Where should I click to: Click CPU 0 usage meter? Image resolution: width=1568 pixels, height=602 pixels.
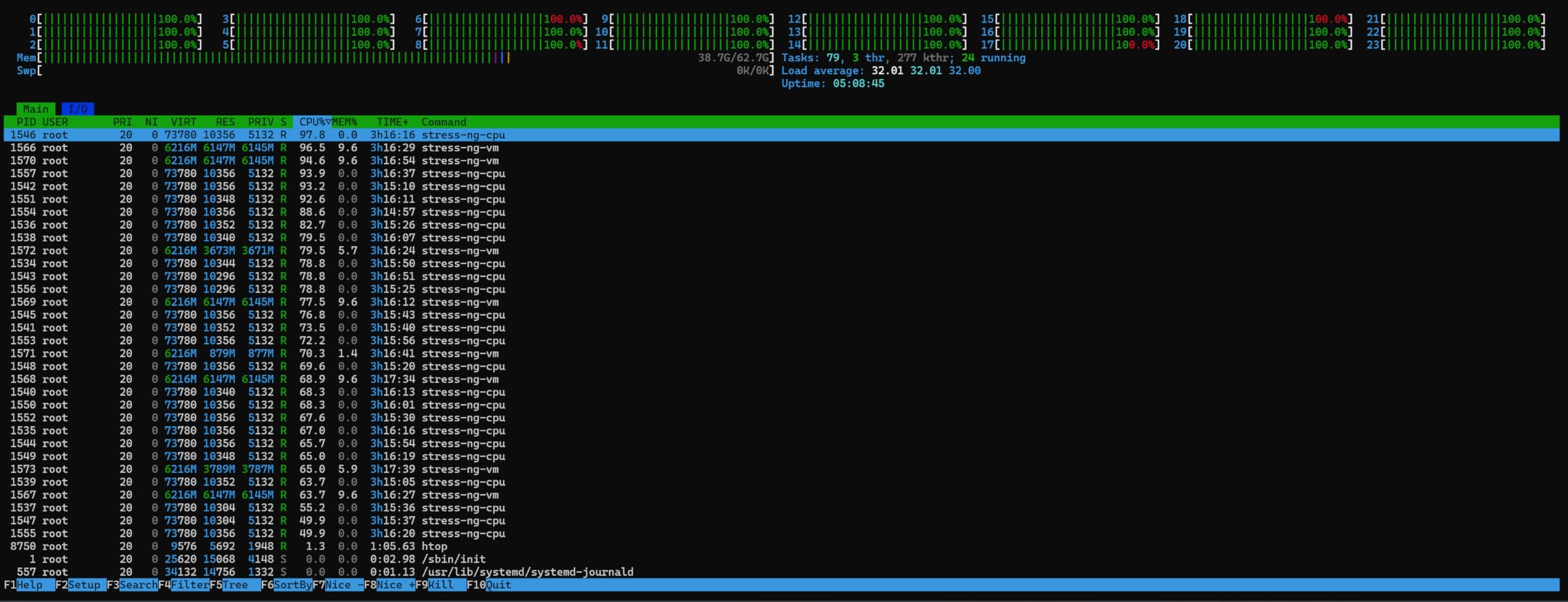coord(116,19)
